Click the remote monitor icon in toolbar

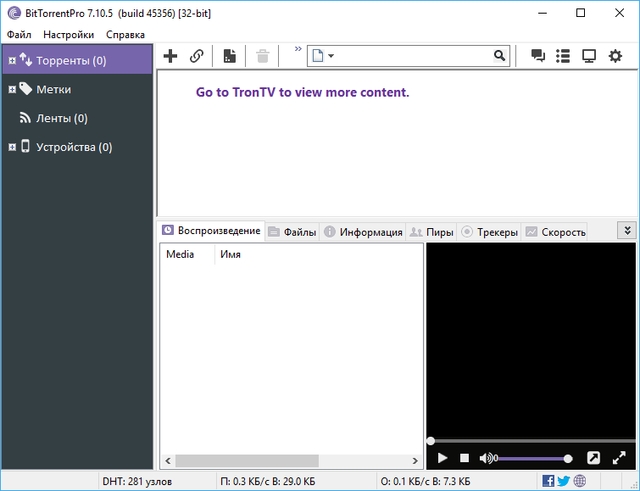(589, 56)
